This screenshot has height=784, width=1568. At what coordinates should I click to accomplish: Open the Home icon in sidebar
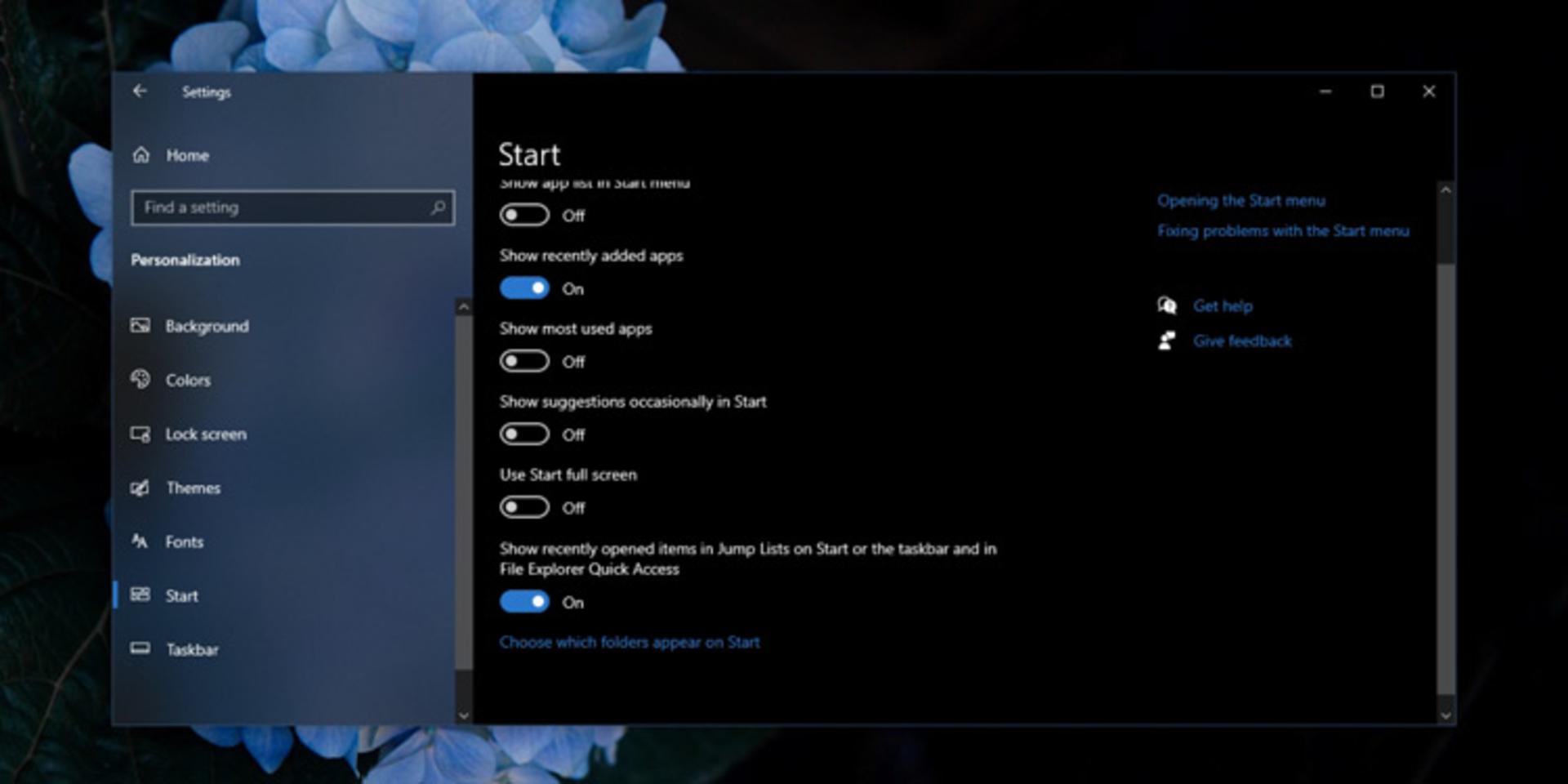[x=141, y=154]
